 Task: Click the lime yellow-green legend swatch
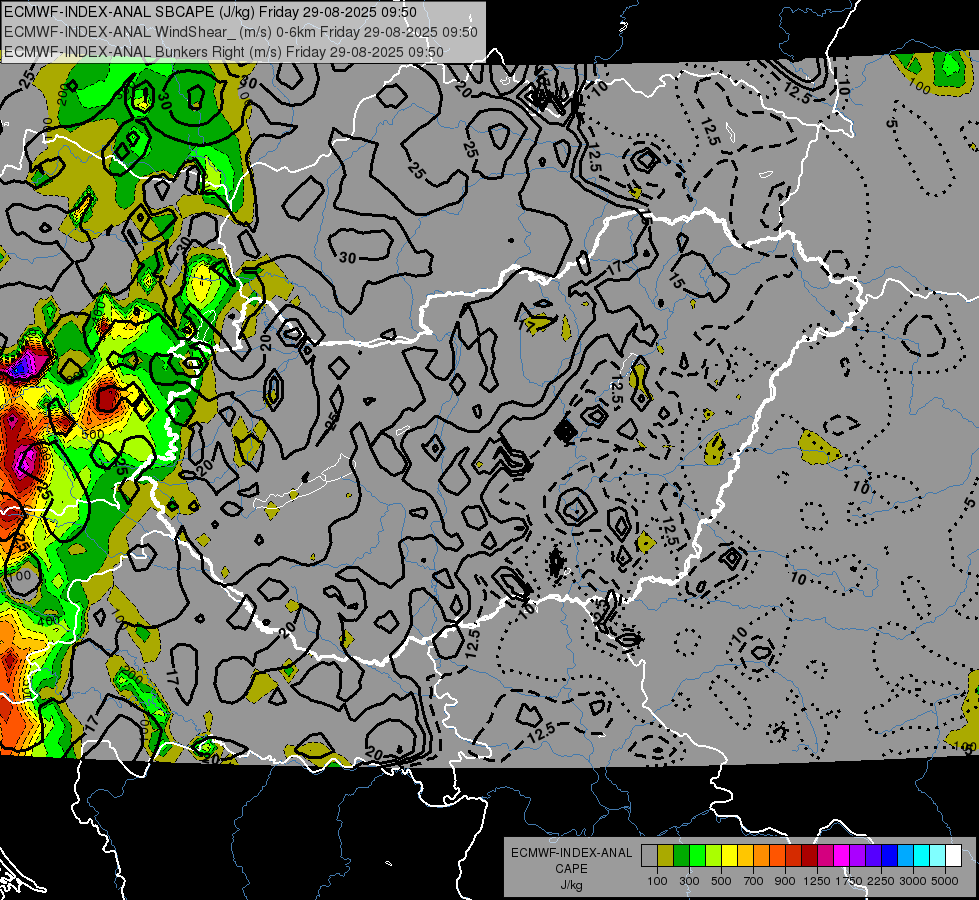point(713,856)
